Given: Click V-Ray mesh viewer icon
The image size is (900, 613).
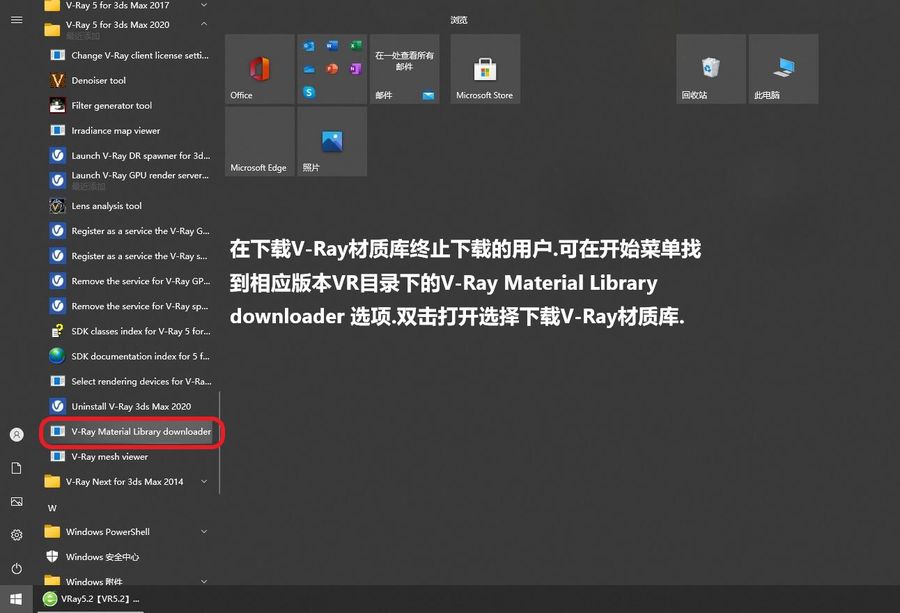Looking at the screenshot, I should point(57,456).
